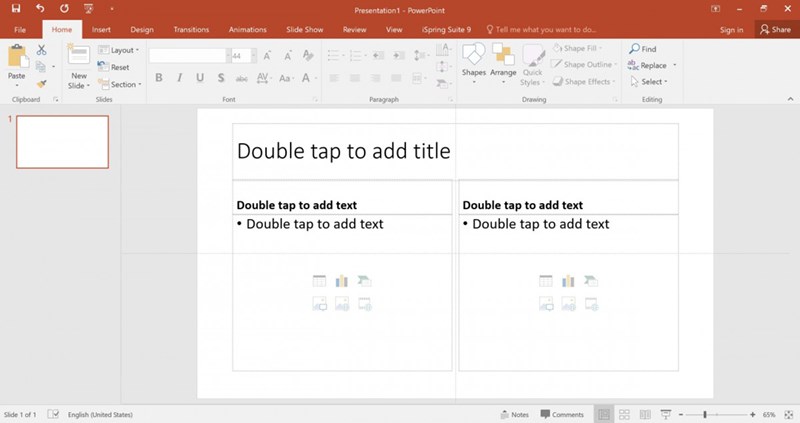Select the Cut scissors icon
Screen dimensions: 800x423
41,50
